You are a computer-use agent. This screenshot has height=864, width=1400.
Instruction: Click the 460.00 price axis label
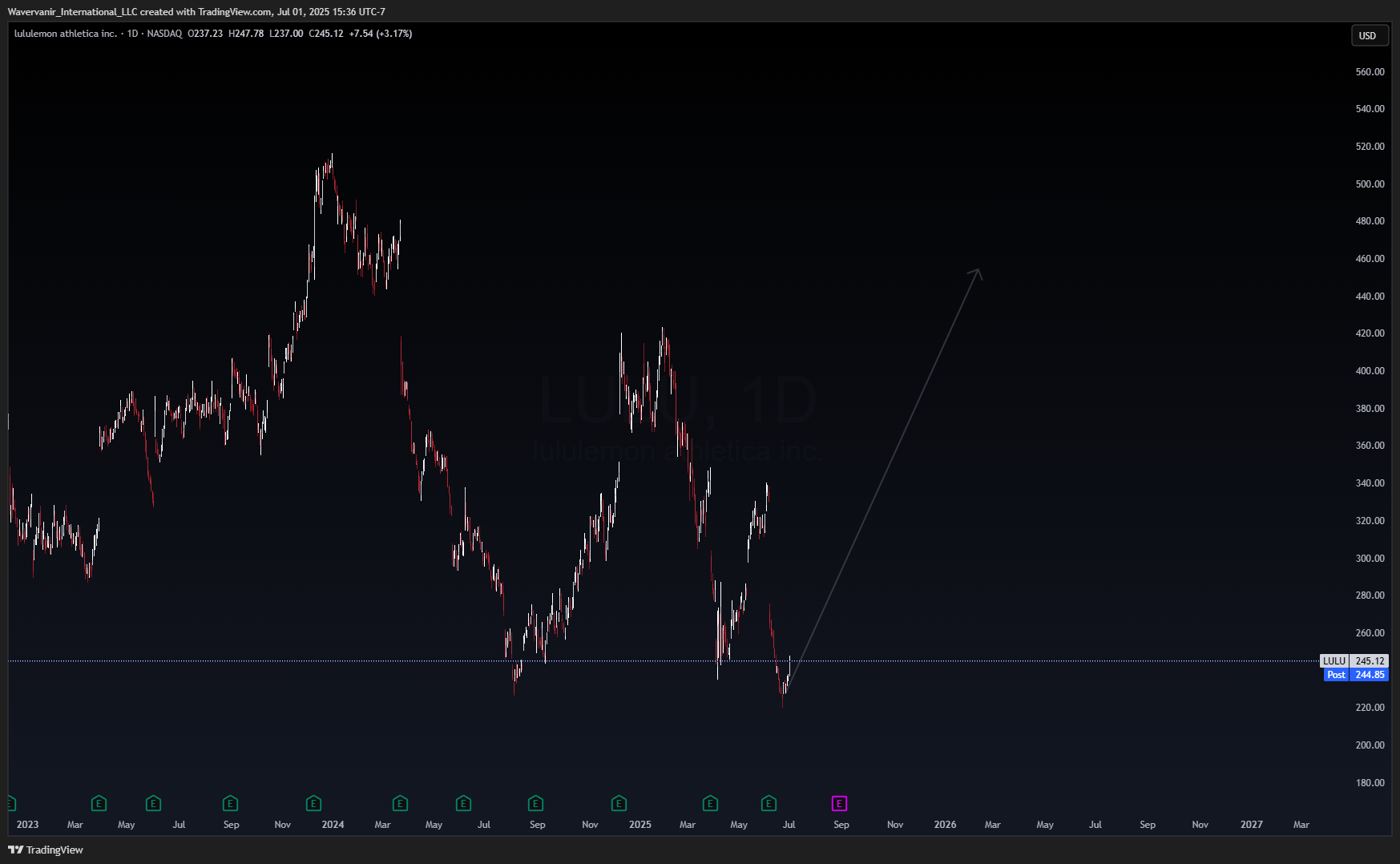pos(1370,258)
